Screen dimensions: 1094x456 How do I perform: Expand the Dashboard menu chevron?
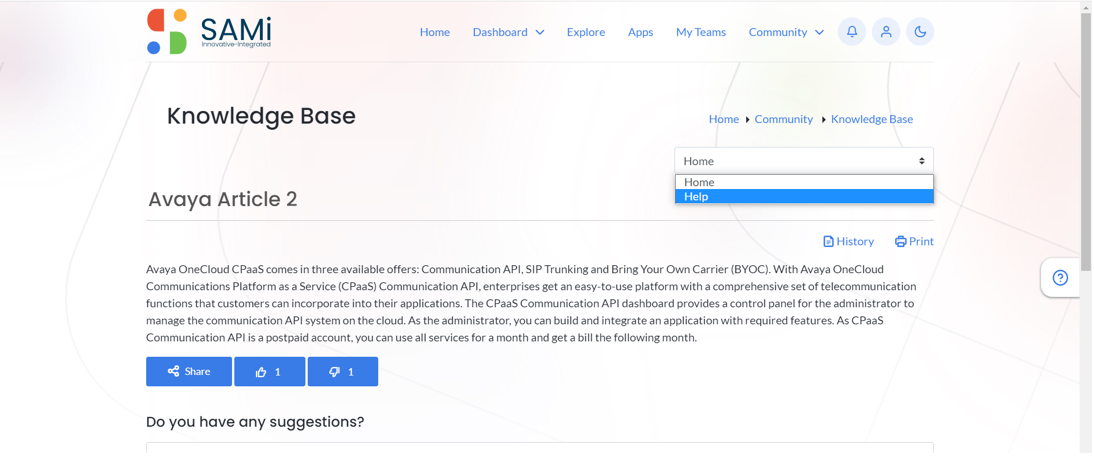click(540, 33)
